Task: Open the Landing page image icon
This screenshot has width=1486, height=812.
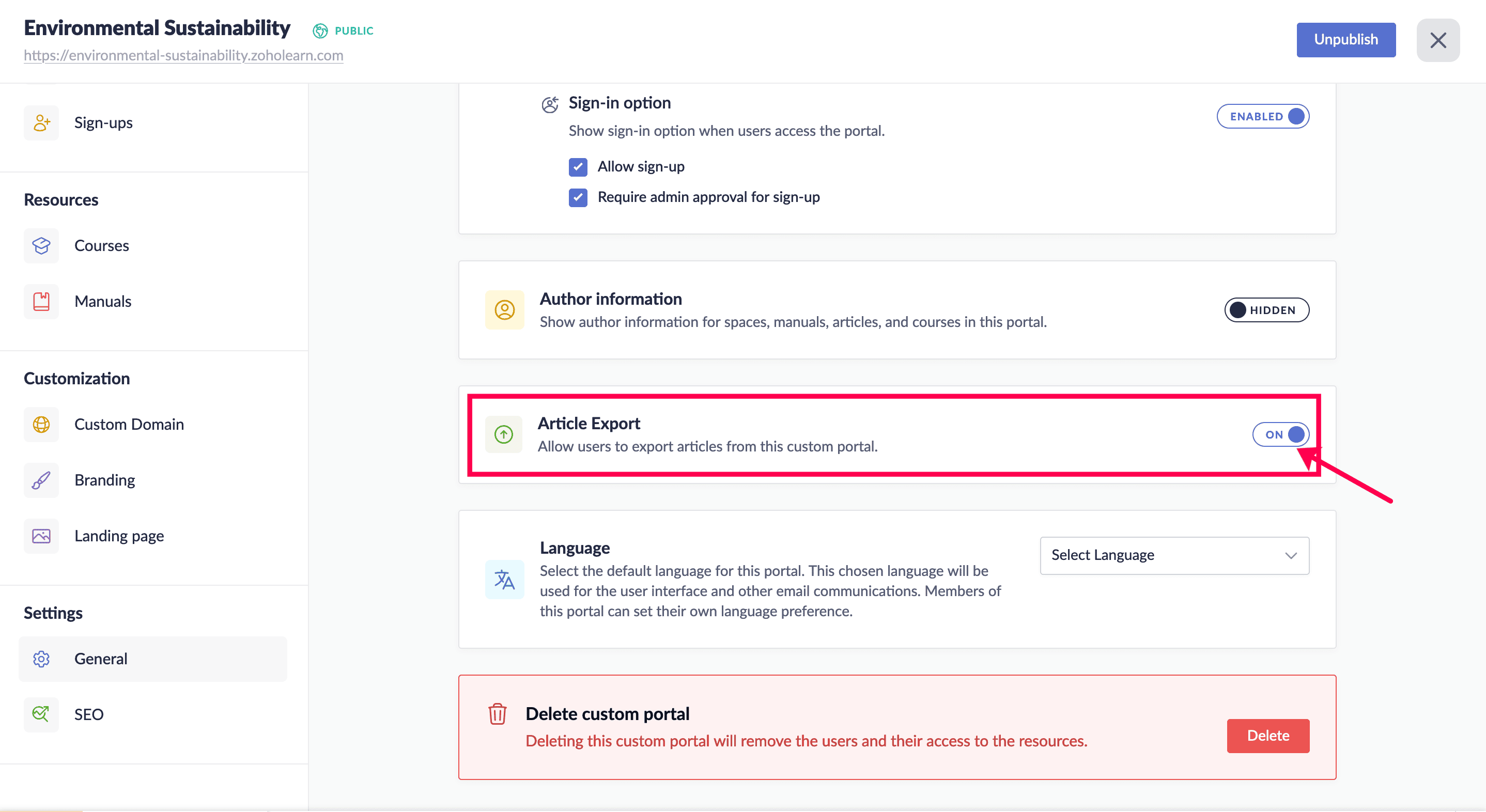Action: pos(41,536)
